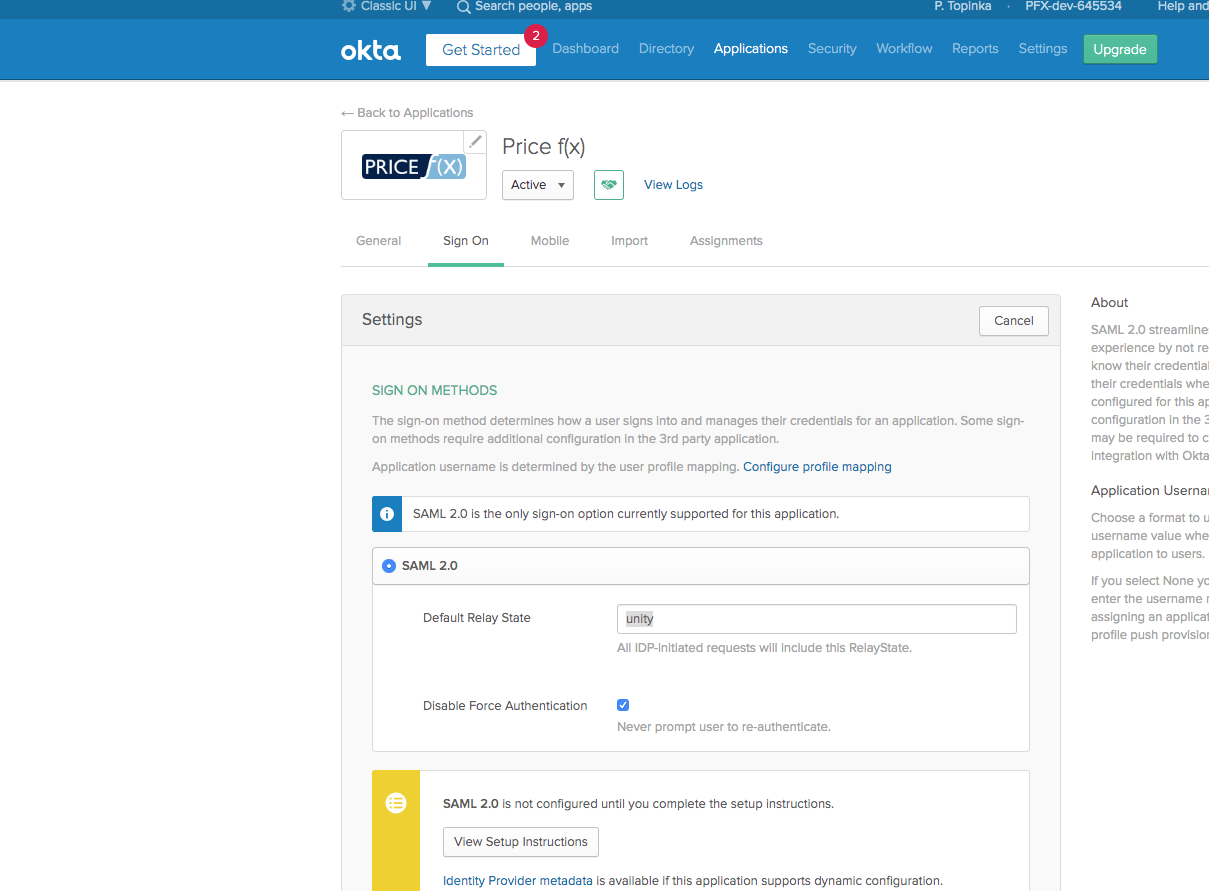1209x891 pixels.
Task: Click the green Upgrade button
Action: pos(1119,50)
